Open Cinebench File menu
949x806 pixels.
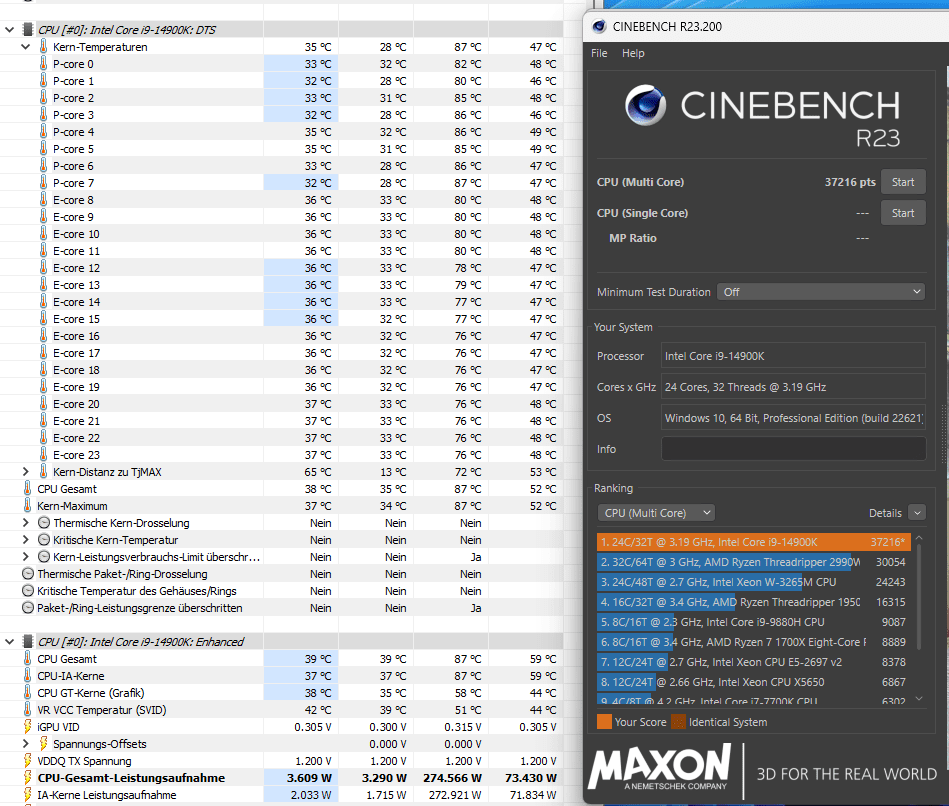[599, 53]
